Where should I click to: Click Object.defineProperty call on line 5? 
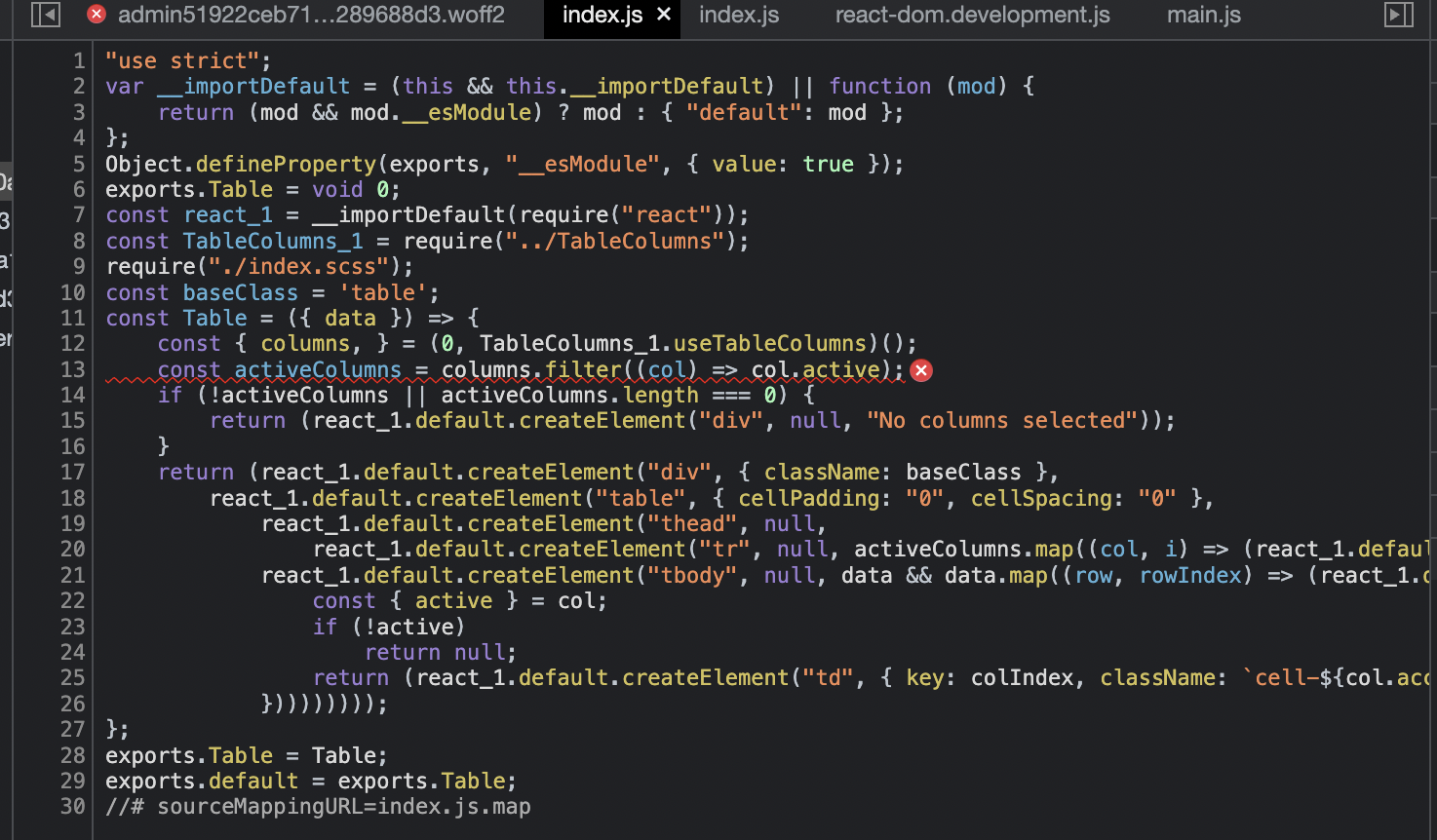point(241,164)
